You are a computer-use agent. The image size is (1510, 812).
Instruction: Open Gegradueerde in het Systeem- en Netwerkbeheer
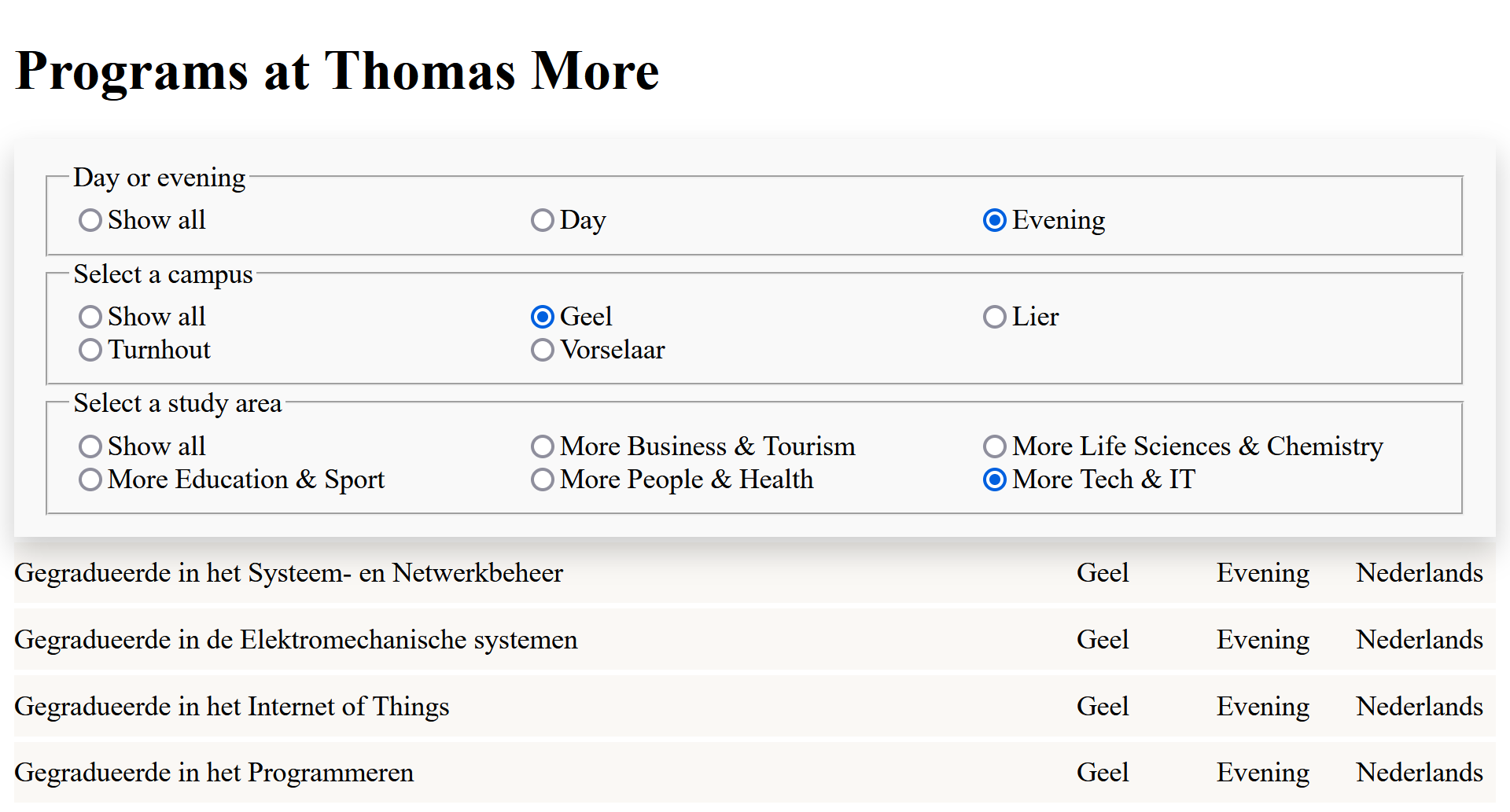pyautogui.click(x=289, y=573)
